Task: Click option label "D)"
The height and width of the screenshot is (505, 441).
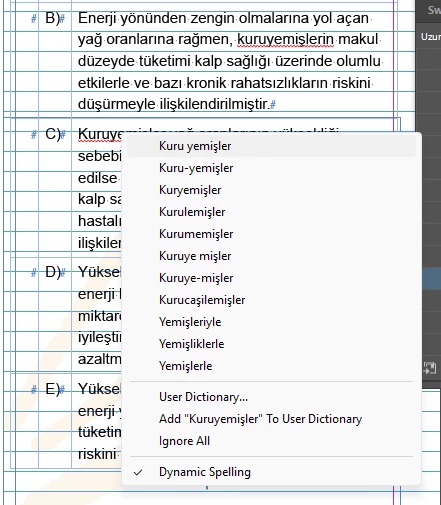Action: 53,272
